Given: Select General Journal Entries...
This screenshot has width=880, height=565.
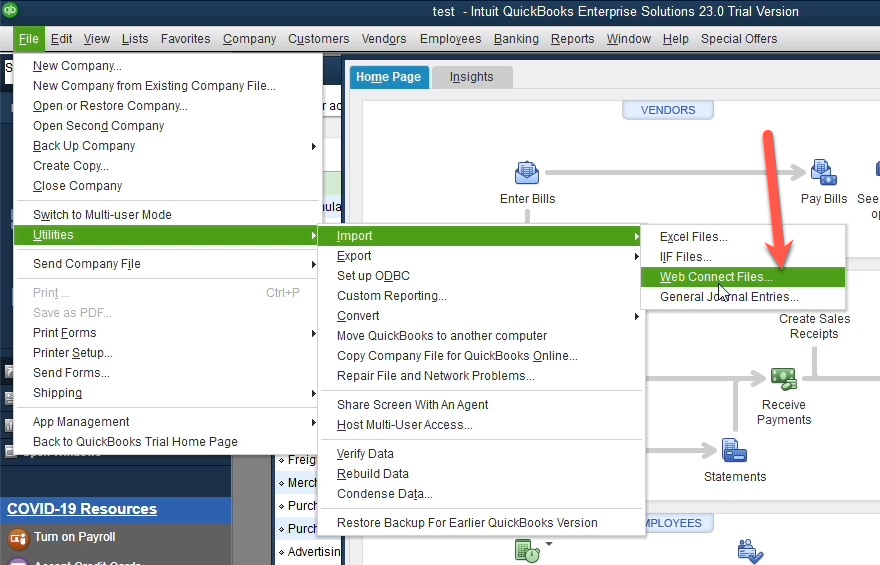Looking at the screenshot, I should point(743,297).
